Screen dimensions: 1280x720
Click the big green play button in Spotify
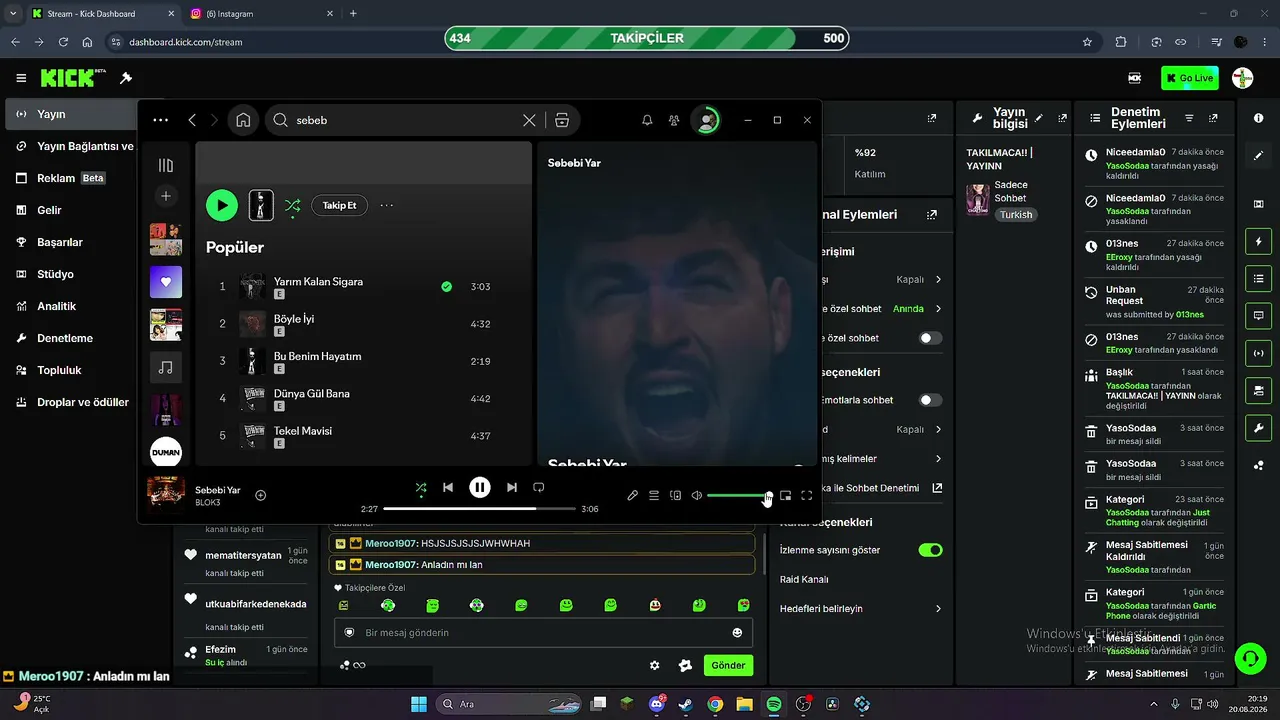(222, 205)
